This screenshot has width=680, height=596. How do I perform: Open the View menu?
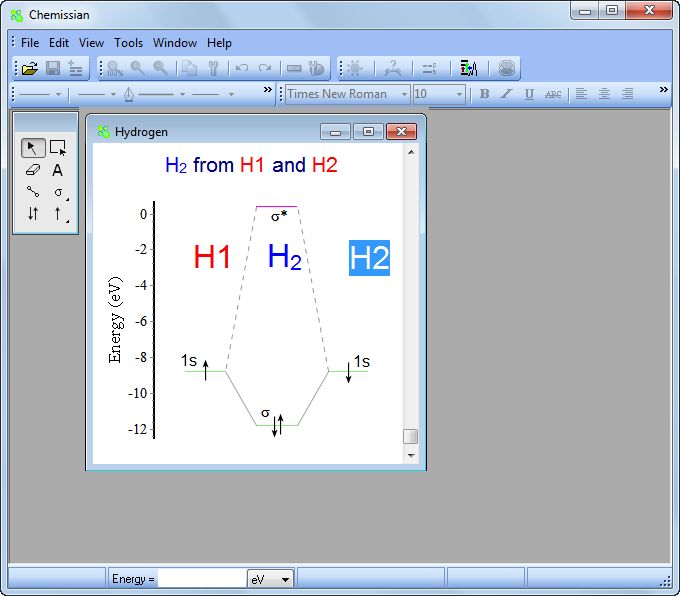coord(91,43)
